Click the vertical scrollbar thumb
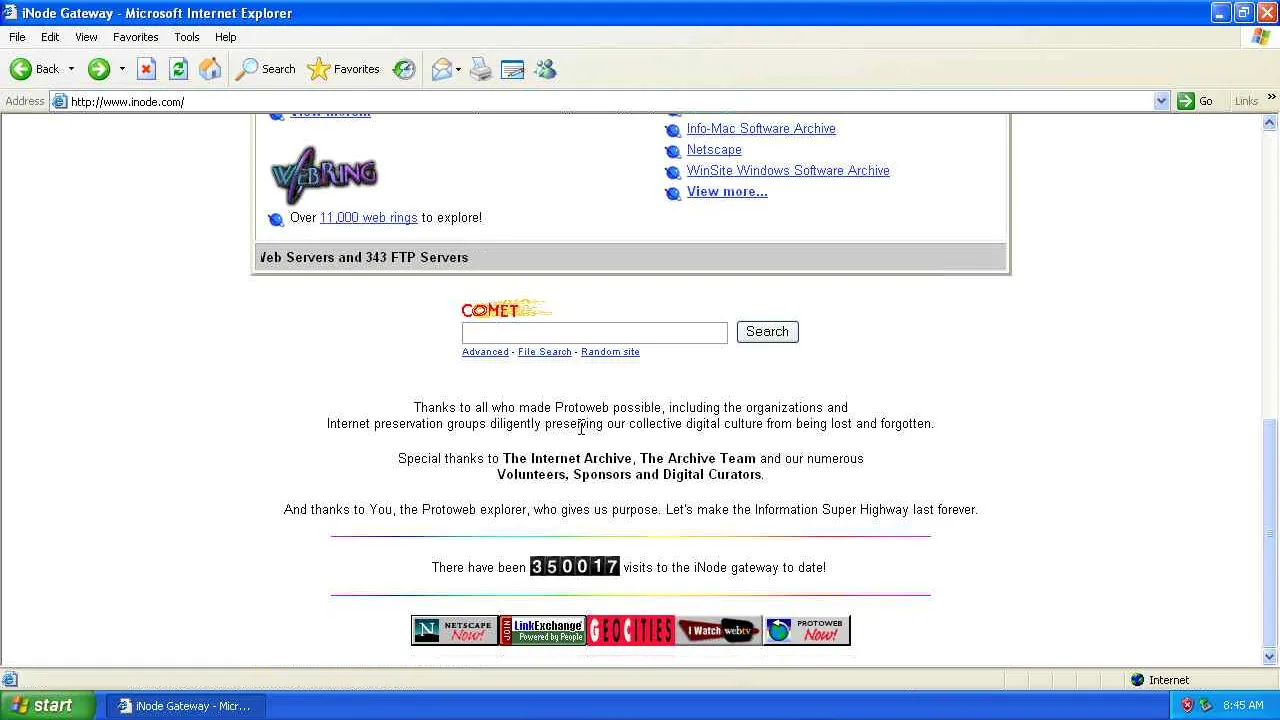The image size is (1280, 720). coord(1270,533)
